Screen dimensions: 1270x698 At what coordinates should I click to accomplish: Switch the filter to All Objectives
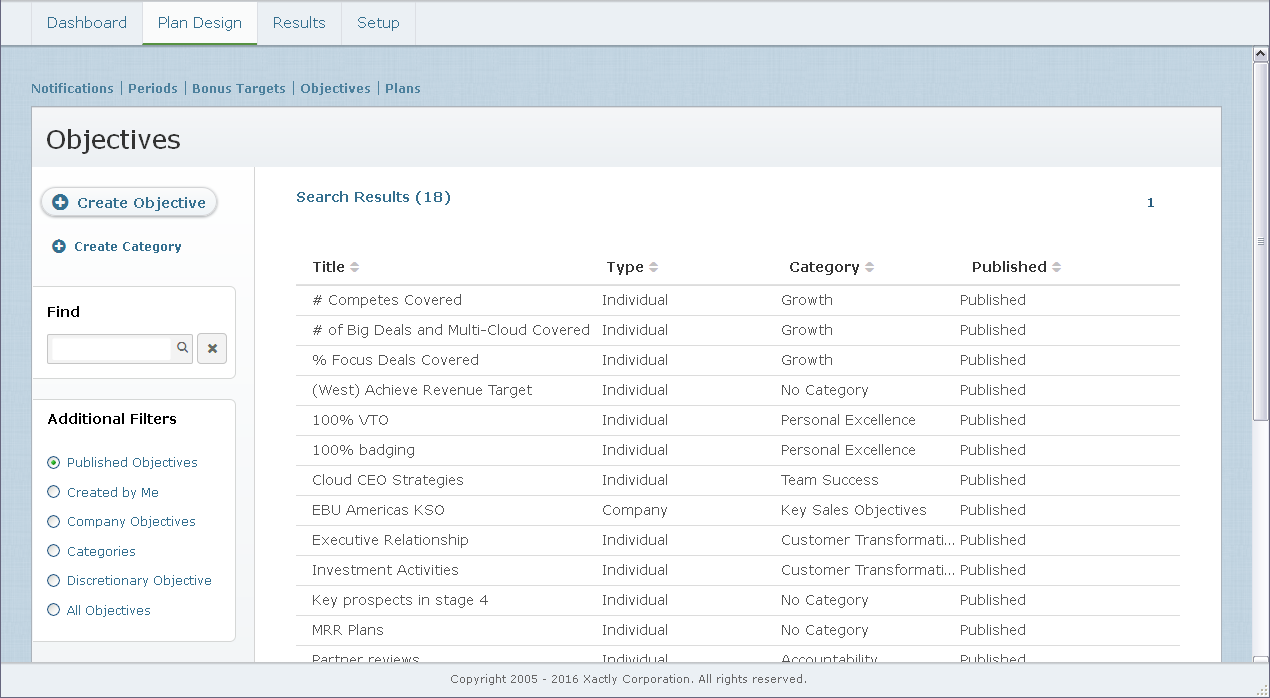pyautogui.click(x=54, y=610)
